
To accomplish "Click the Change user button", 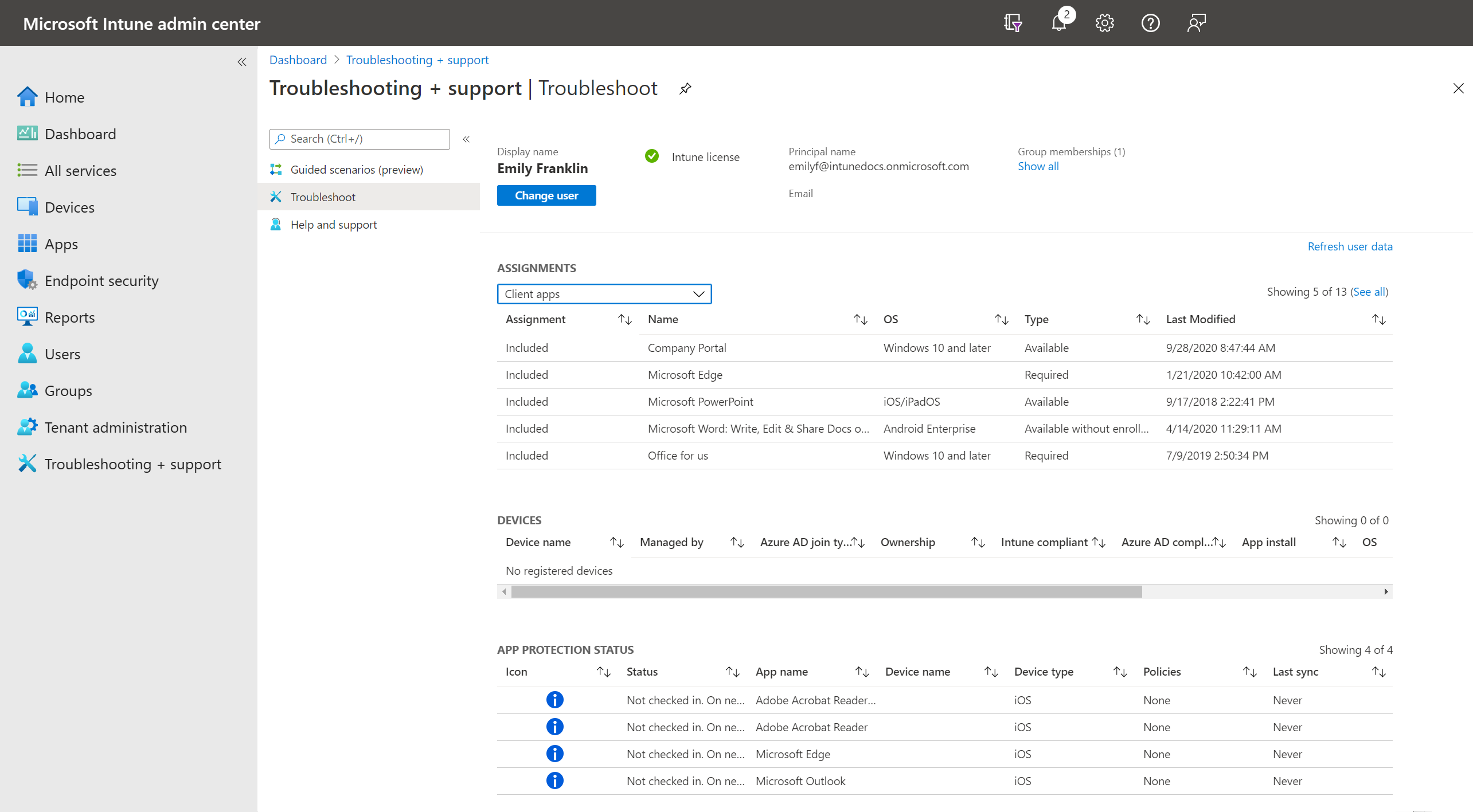I will point(546,195).
